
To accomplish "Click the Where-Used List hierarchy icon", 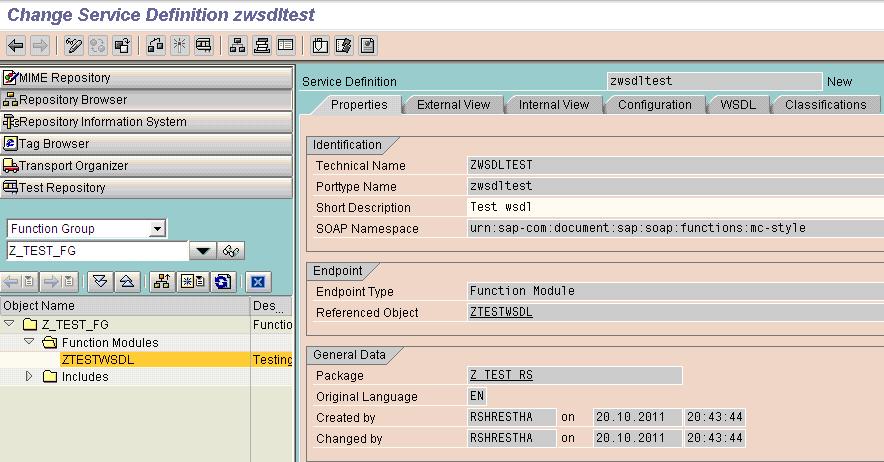I will coord(237,46).
